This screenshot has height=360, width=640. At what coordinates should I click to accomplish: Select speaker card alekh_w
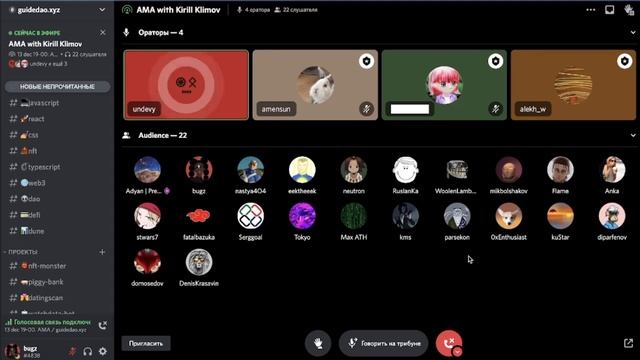tap(573, 85)
